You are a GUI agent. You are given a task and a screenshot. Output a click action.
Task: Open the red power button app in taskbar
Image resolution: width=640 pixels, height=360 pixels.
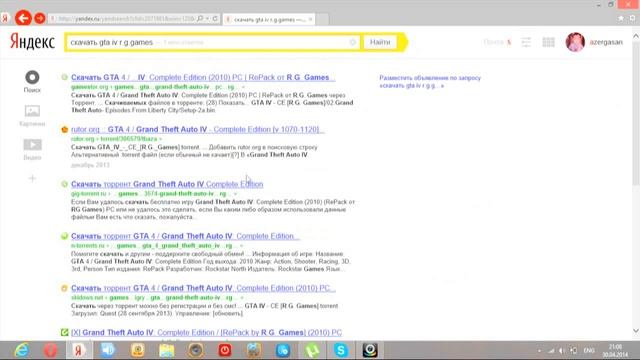[x=225, y=350]
